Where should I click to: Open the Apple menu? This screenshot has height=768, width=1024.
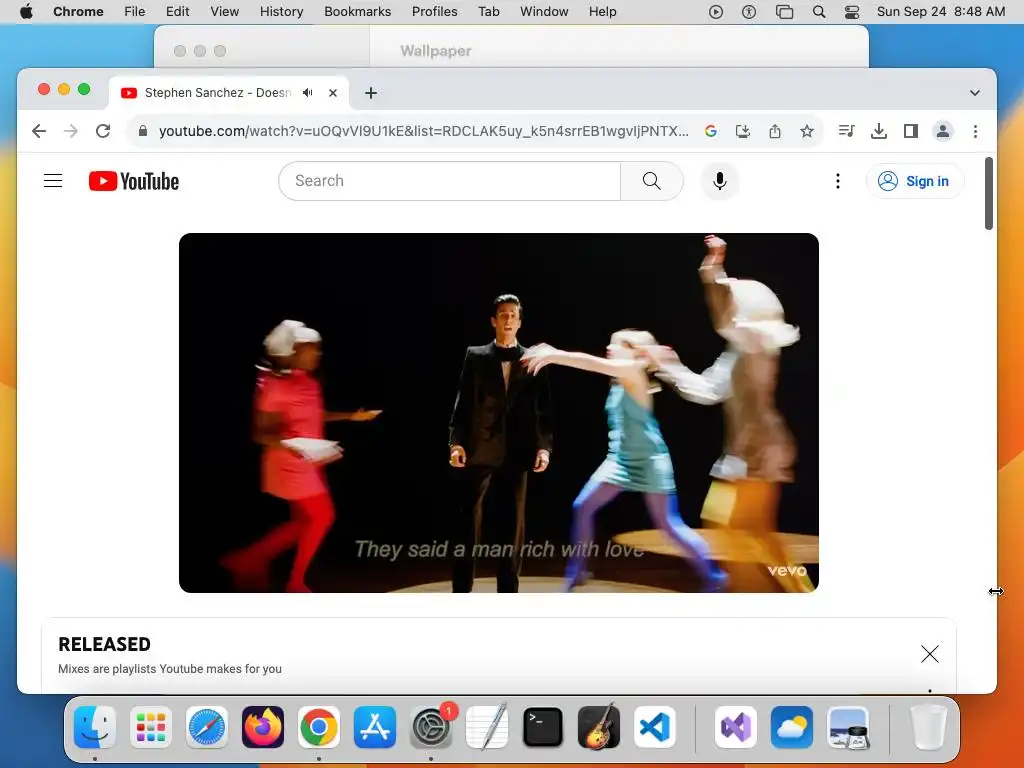click(x=26, y=12)
